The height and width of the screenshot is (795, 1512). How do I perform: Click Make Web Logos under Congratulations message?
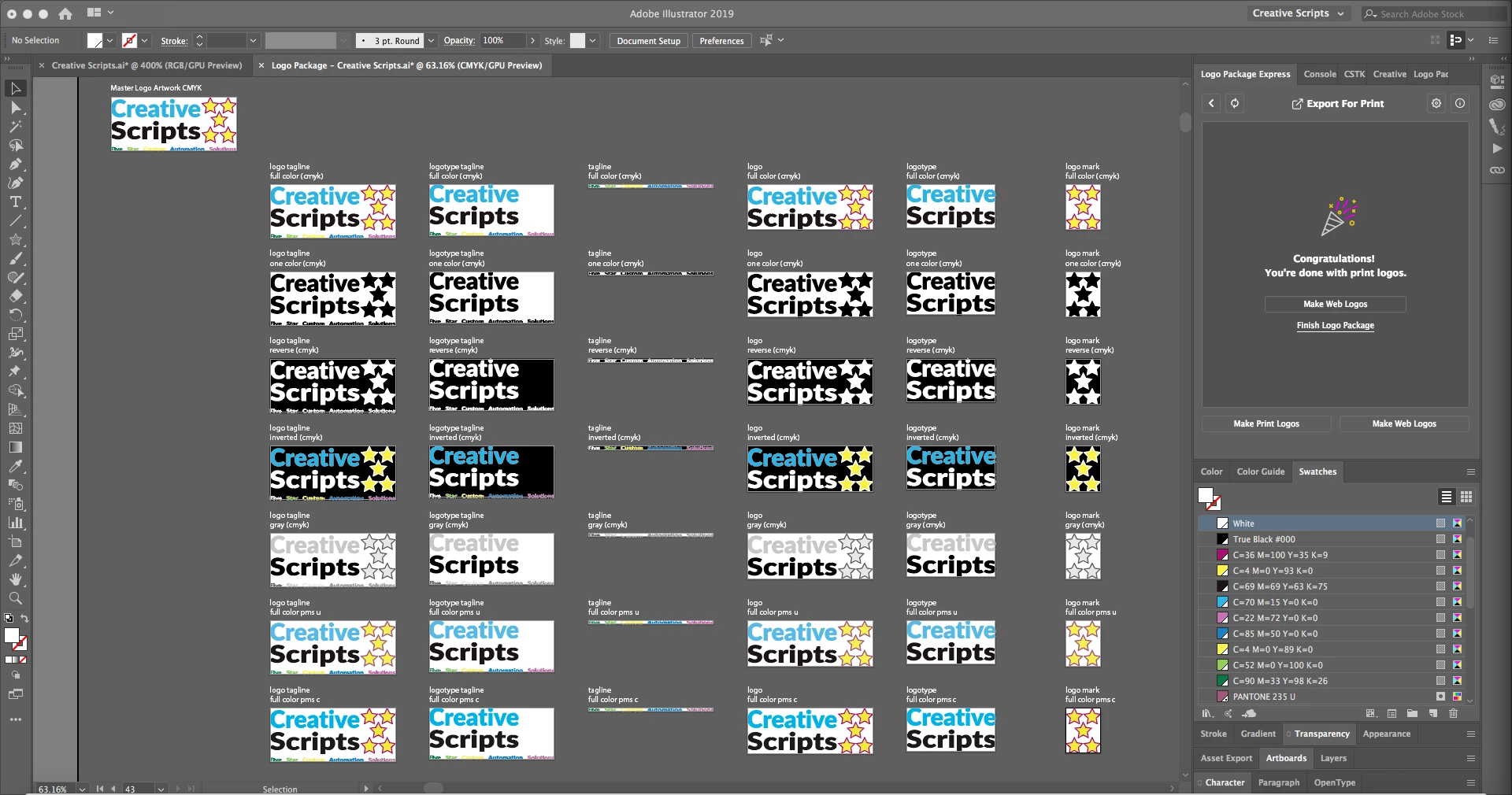click(1335, 304)
